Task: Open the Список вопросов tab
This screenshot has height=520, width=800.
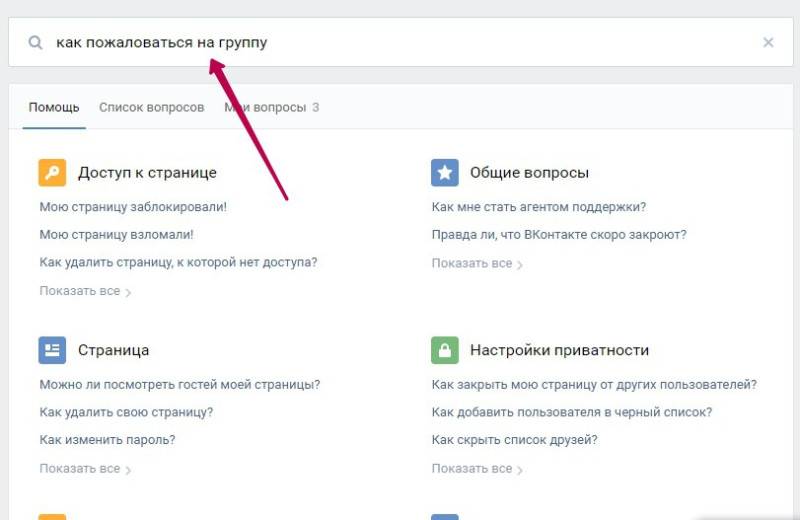Action: 151,107
